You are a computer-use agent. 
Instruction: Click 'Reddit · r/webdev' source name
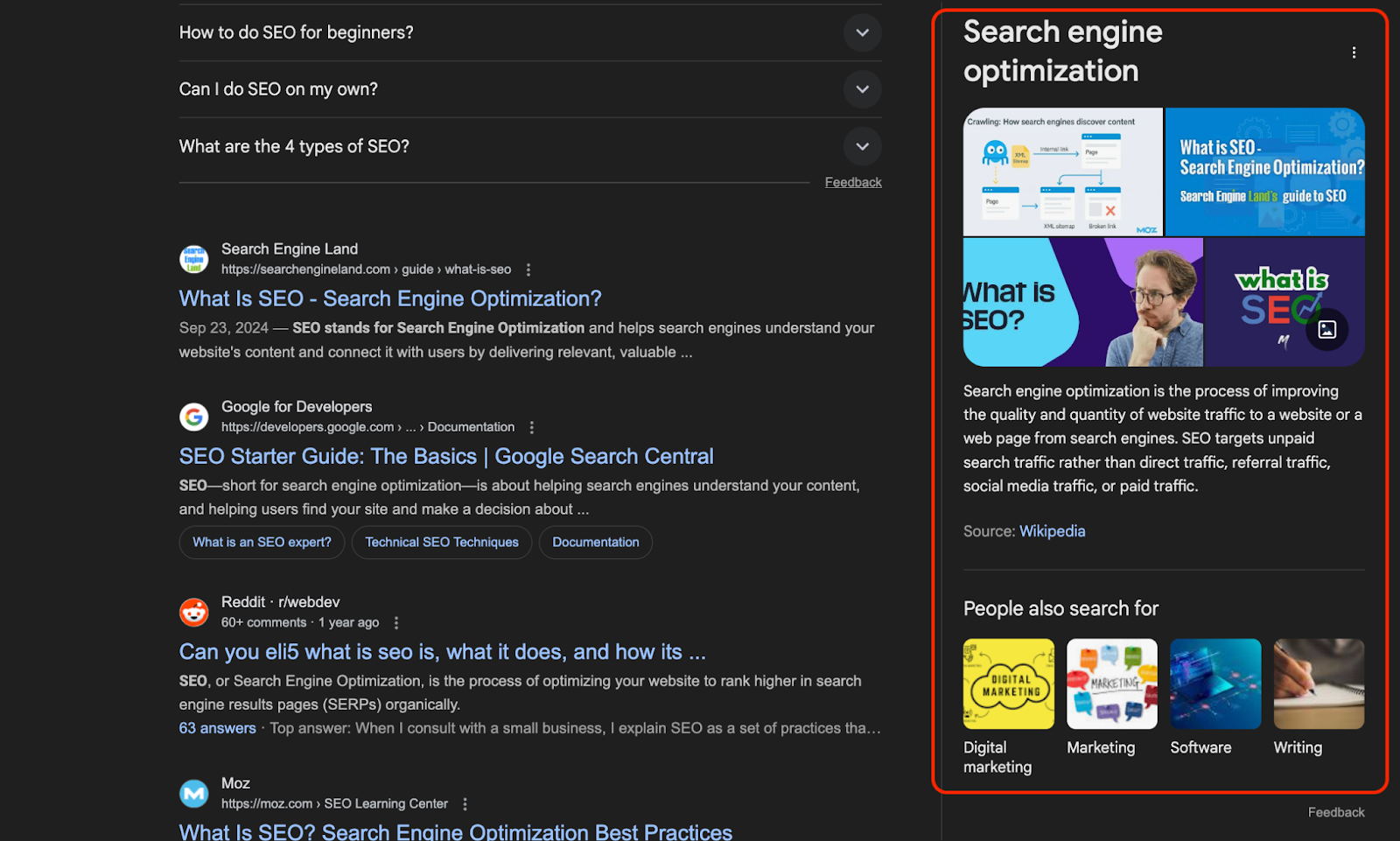click(x=281, y=602)
